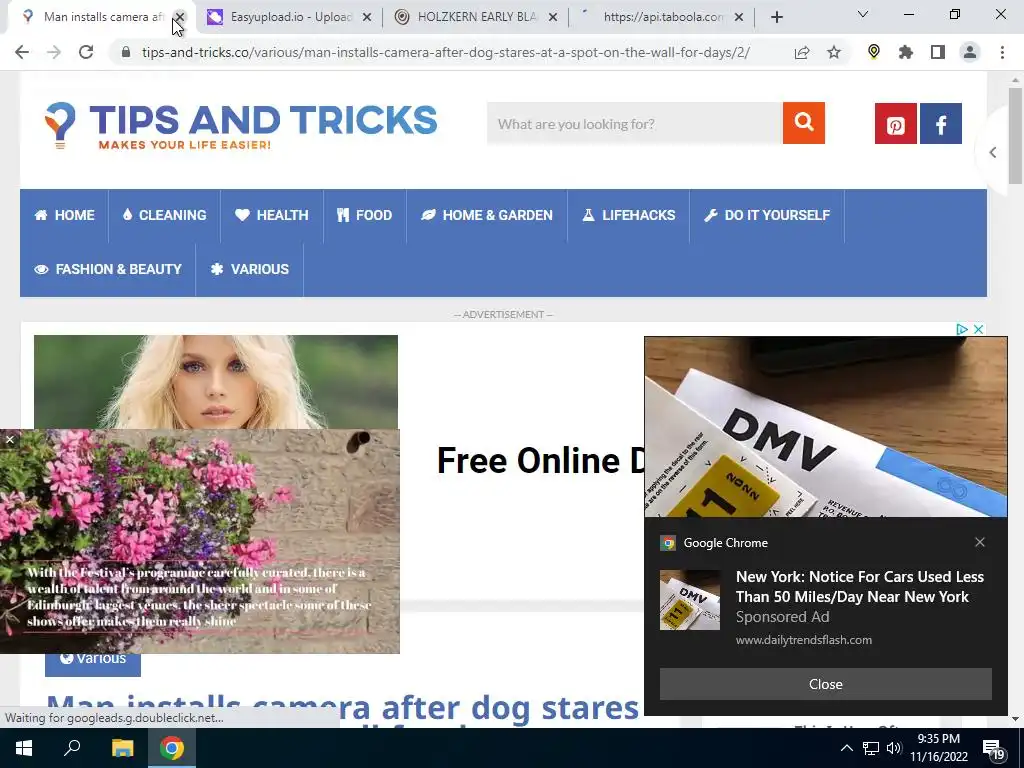Open the Extensions puzzle icon
The height and width of the screenshot is (768, 1024).
click(x=906, y=52)
